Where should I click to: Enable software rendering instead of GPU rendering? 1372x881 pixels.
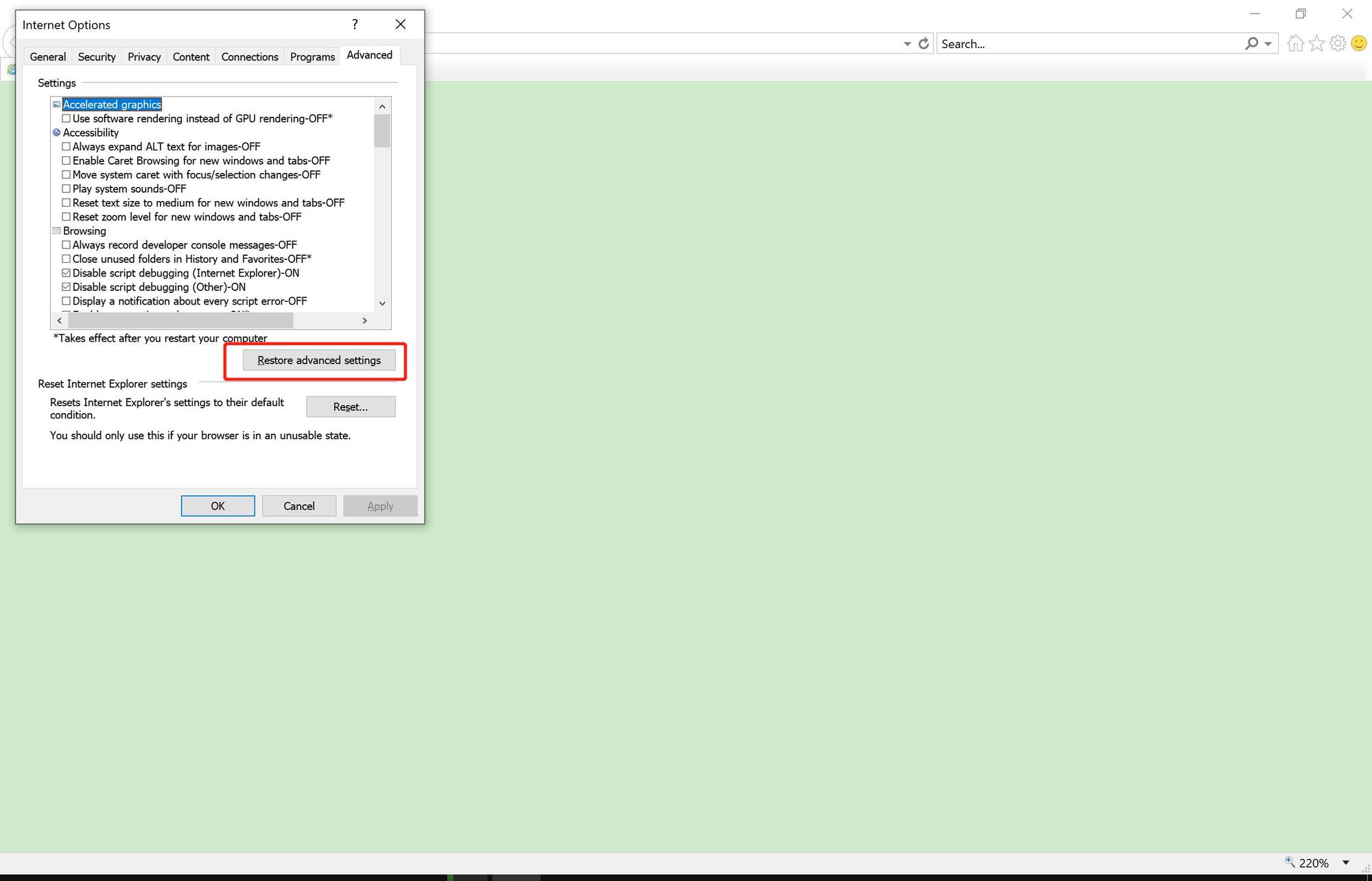pos(67,119)
